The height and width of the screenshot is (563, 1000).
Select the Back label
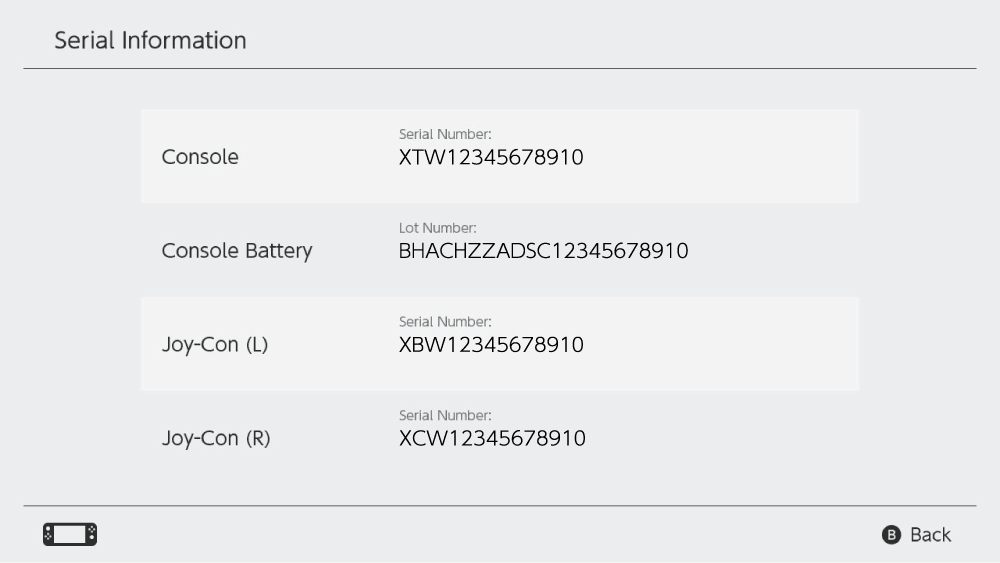pos(930,534)
